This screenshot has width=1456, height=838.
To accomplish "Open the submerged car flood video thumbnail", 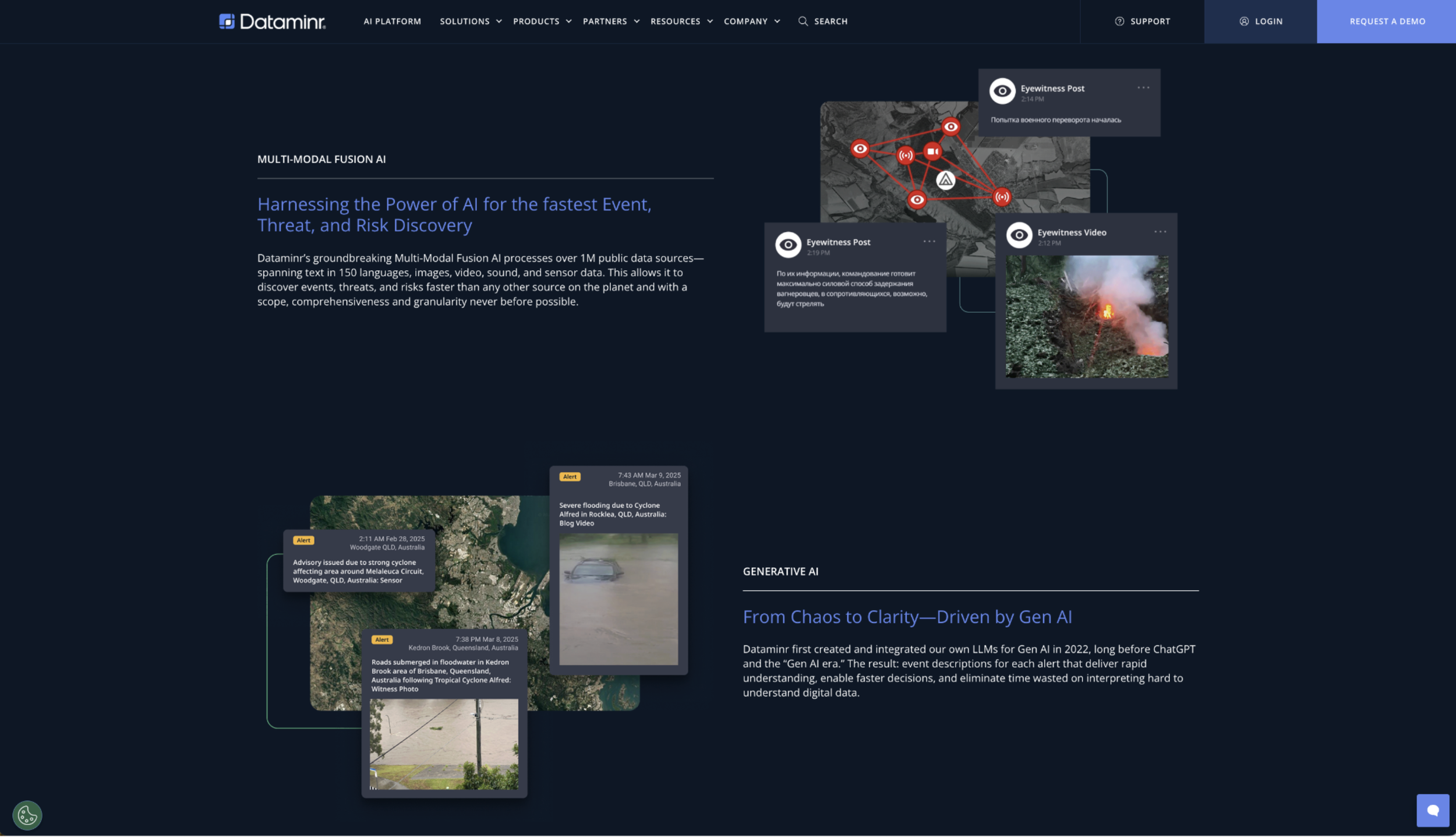I will tap(618, 599).
